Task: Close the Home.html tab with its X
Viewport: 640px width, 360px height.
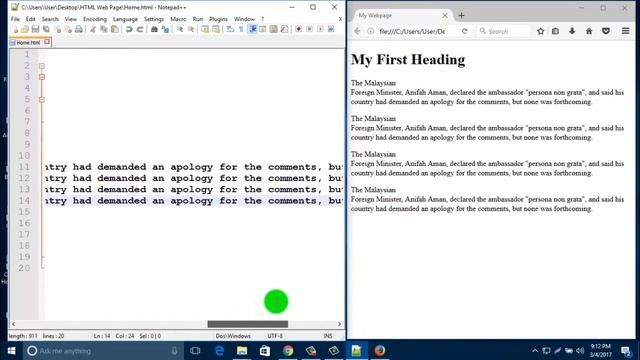Action: [x=47, y=42]
